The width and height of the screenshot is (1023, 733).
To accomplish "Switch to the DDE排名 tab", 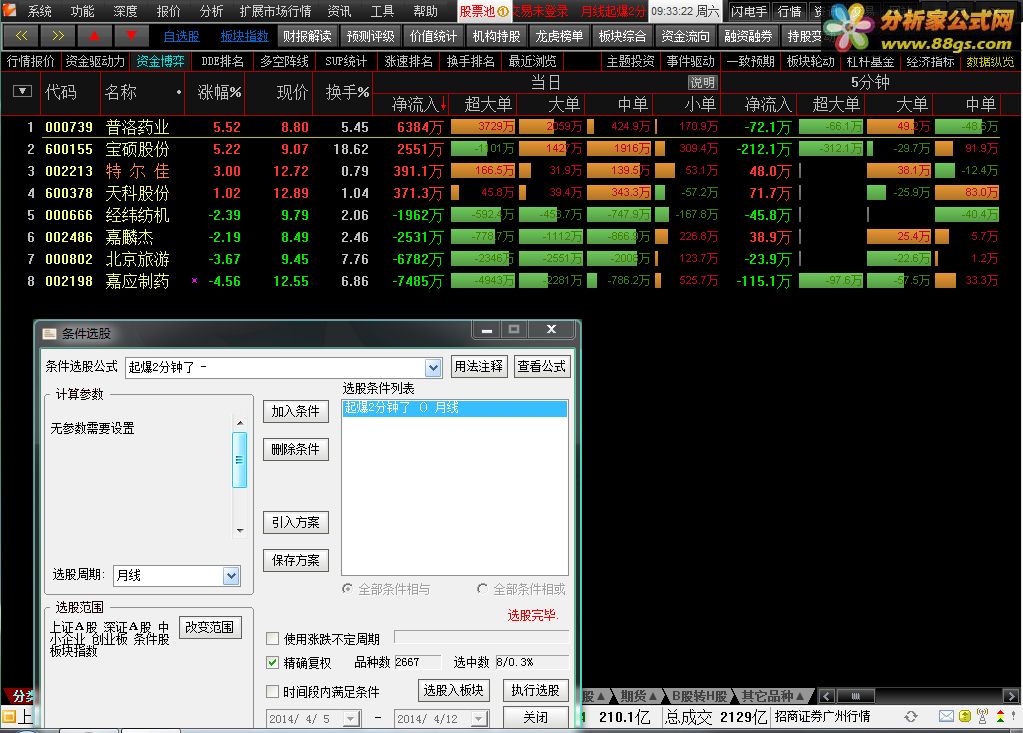I will (222, 61).
